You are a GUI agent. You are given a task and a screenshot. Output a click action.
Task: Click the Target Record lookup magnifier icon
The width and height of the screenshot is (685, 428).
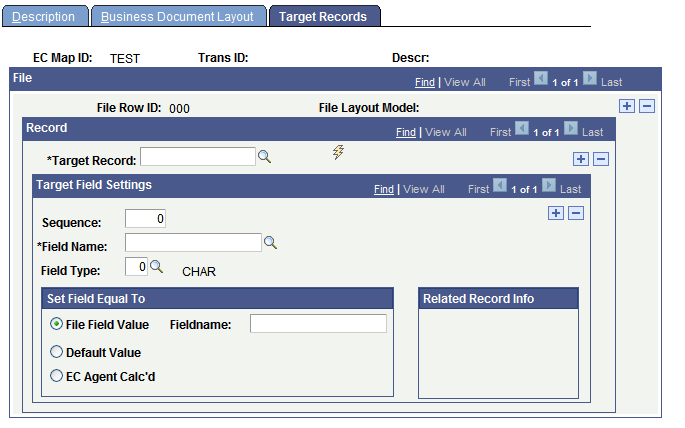265,157
